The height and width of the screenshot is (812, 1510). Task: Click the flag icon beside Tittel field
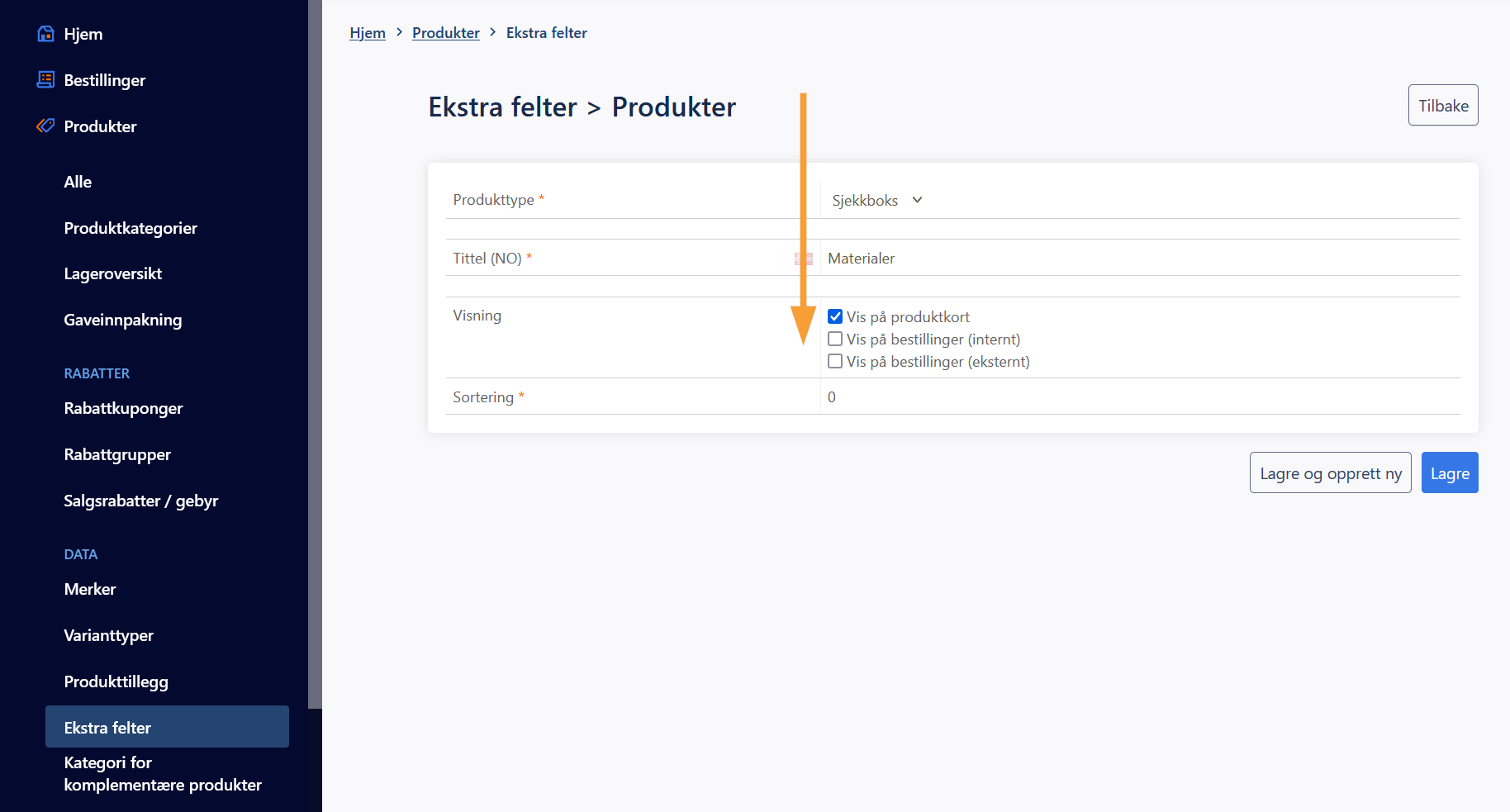[x=803, y=259]
